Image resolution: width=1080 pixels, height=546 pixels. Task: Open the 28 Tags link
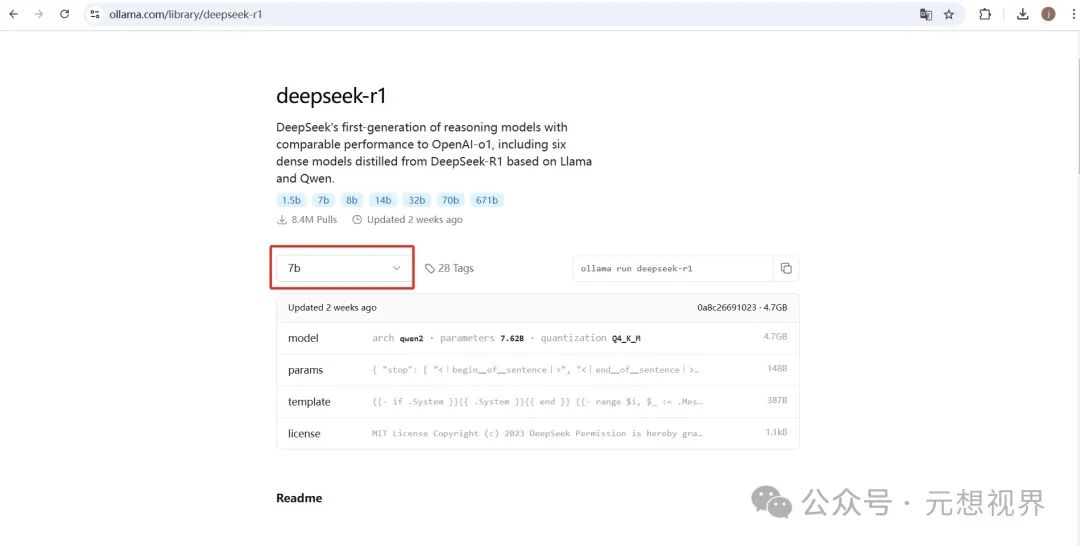click(x=449, y=269)
